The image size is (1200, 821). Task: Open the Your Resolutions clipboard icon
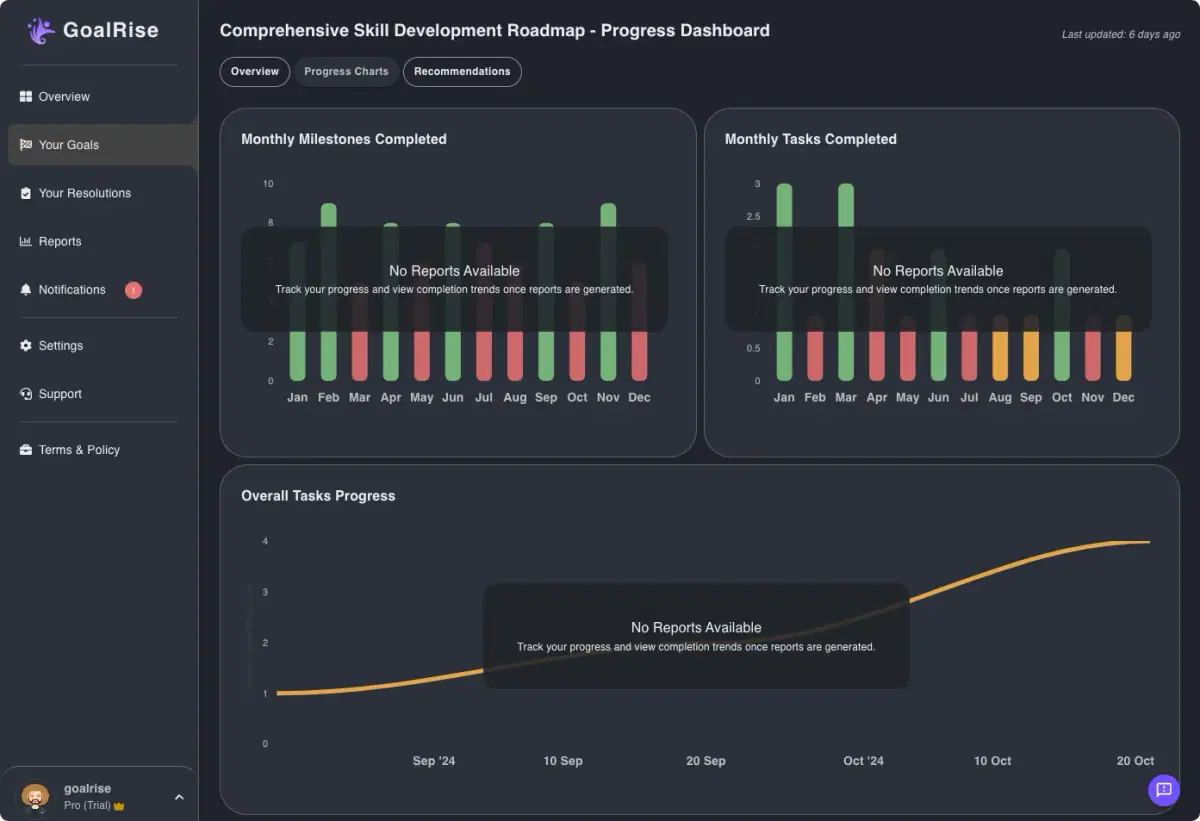tap(26, 193)
